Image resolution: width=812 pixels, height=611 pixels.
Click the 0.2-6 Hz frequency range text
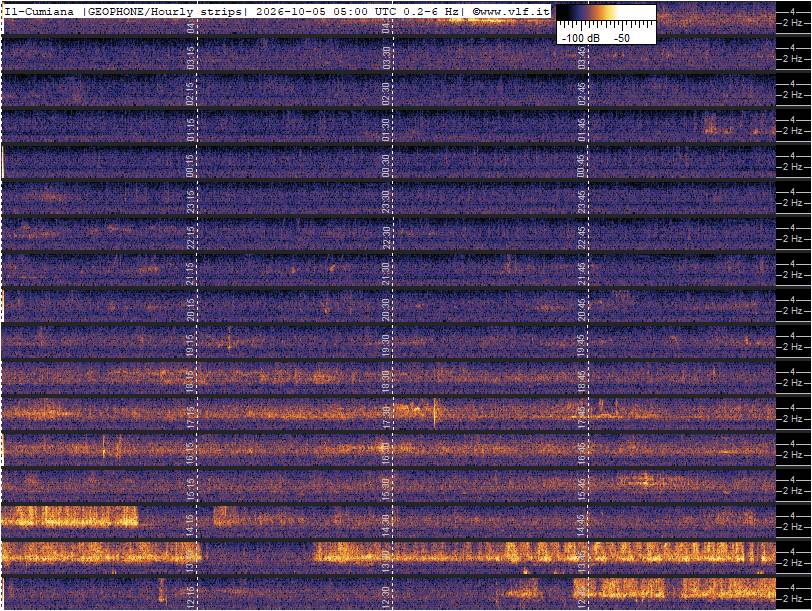(x=430, y=11)
